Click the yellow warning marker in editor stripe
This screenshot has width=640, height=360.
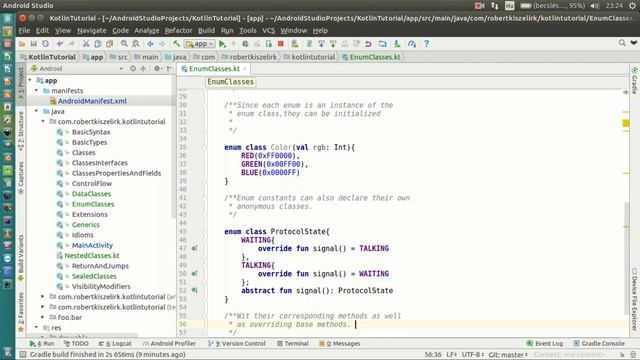tap(626, 123)
